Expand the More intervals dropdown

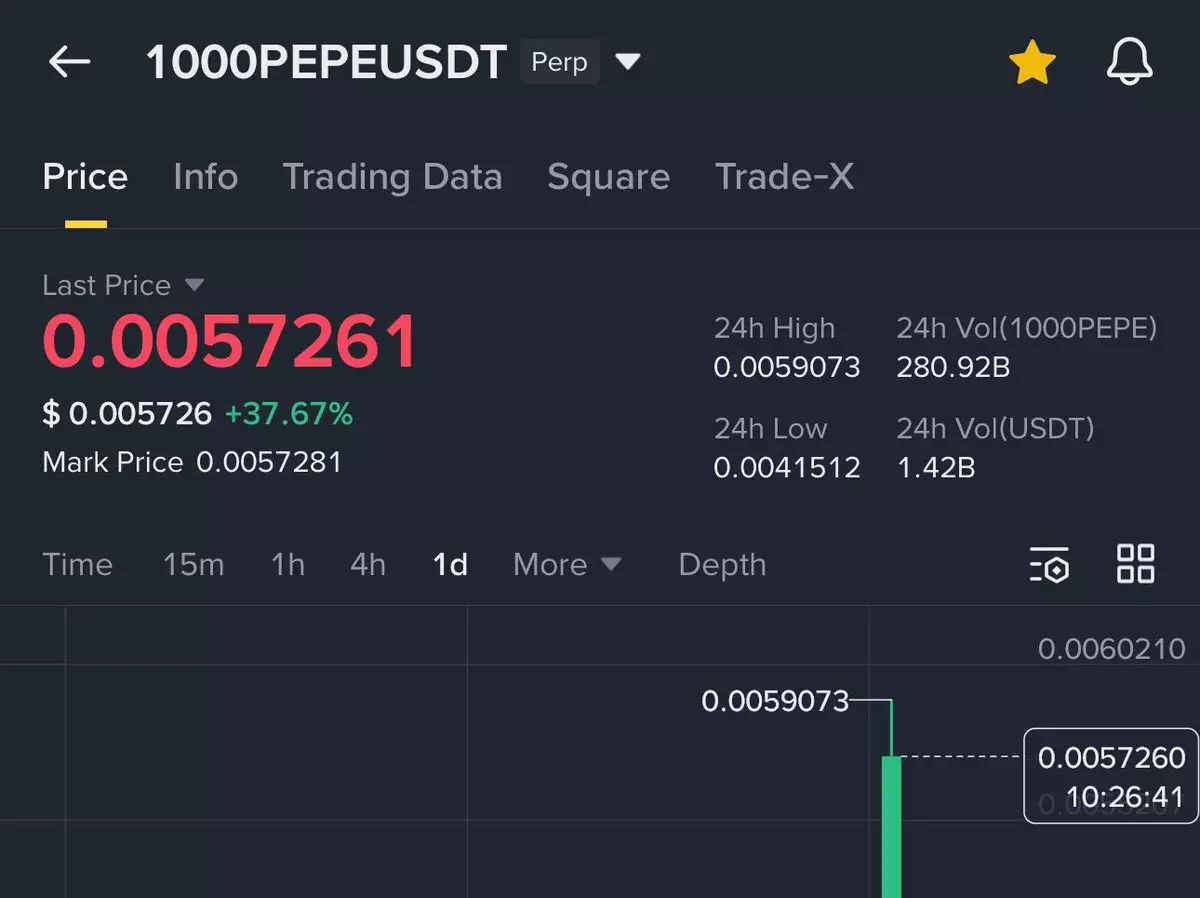[567, 565]
